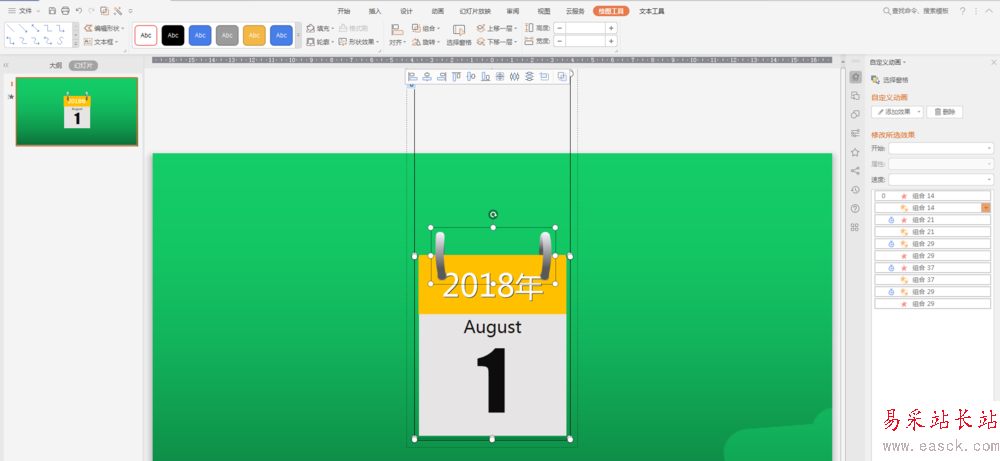Select the 大纲 outline tab
1000x461 pixels.
[56, 65]
